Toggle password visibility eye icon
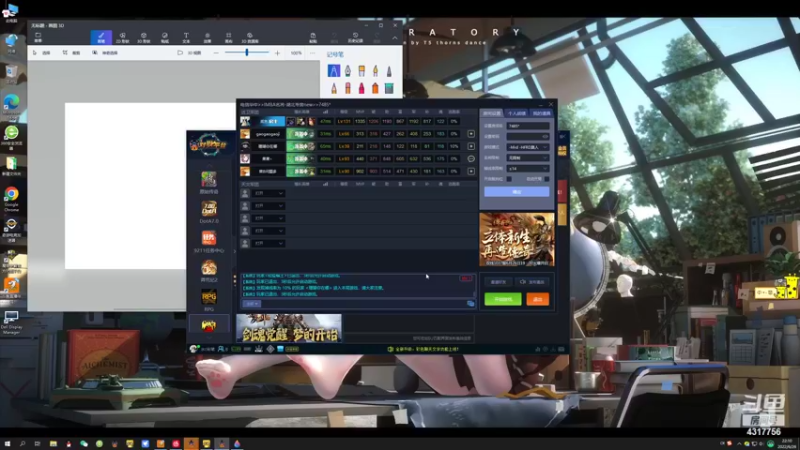 pos(545,136)
